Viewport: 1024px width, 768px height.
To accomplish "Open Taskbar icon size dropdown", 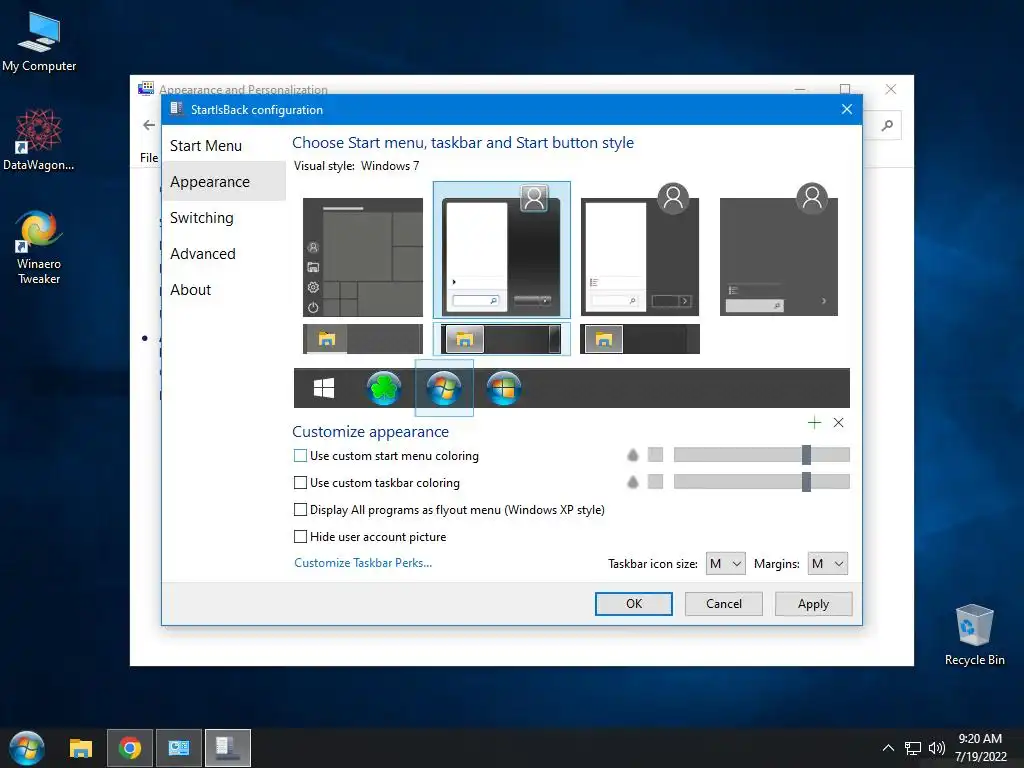I will point(726,564).
